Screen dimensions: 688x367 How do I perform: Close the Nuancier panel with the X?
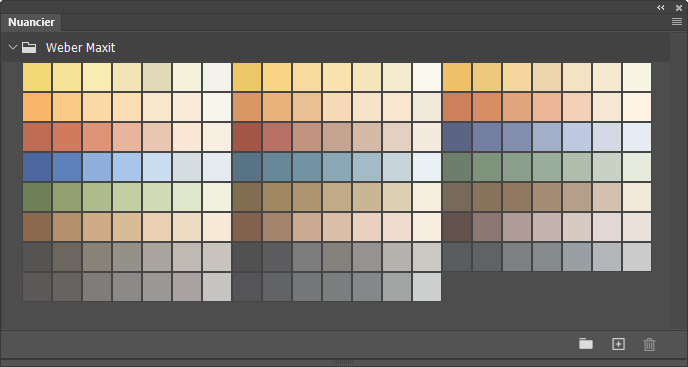679,7
